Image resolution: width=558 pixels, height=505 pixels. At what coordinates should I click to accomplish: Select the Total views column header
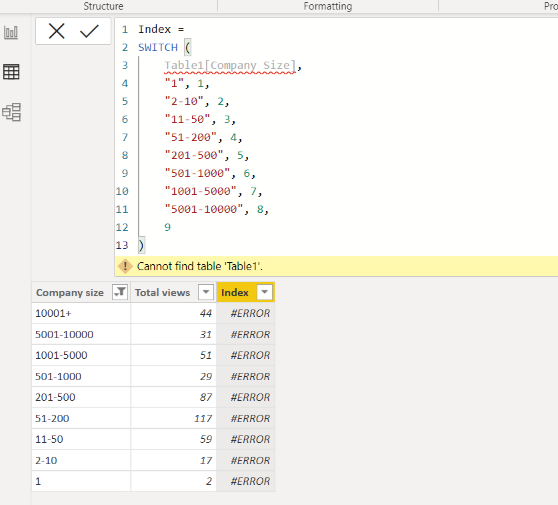[174, 292]
